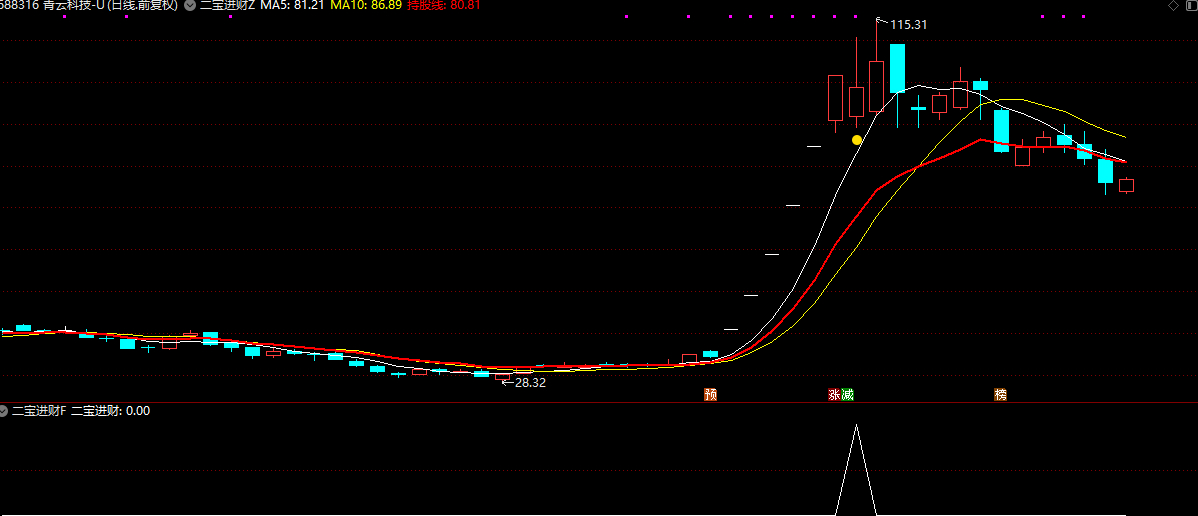Screen dimensions: 1198x516
Task: Click the green 减 event marker icon
Action: point(848,395)
